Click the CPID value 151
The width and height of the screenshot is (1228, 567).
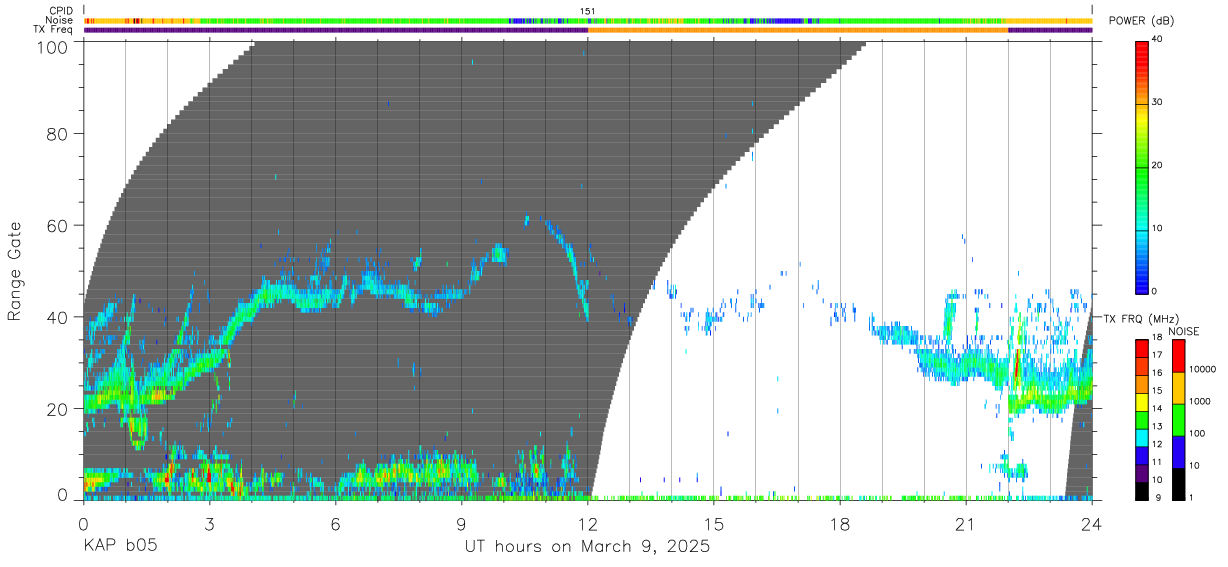point(588,10)
